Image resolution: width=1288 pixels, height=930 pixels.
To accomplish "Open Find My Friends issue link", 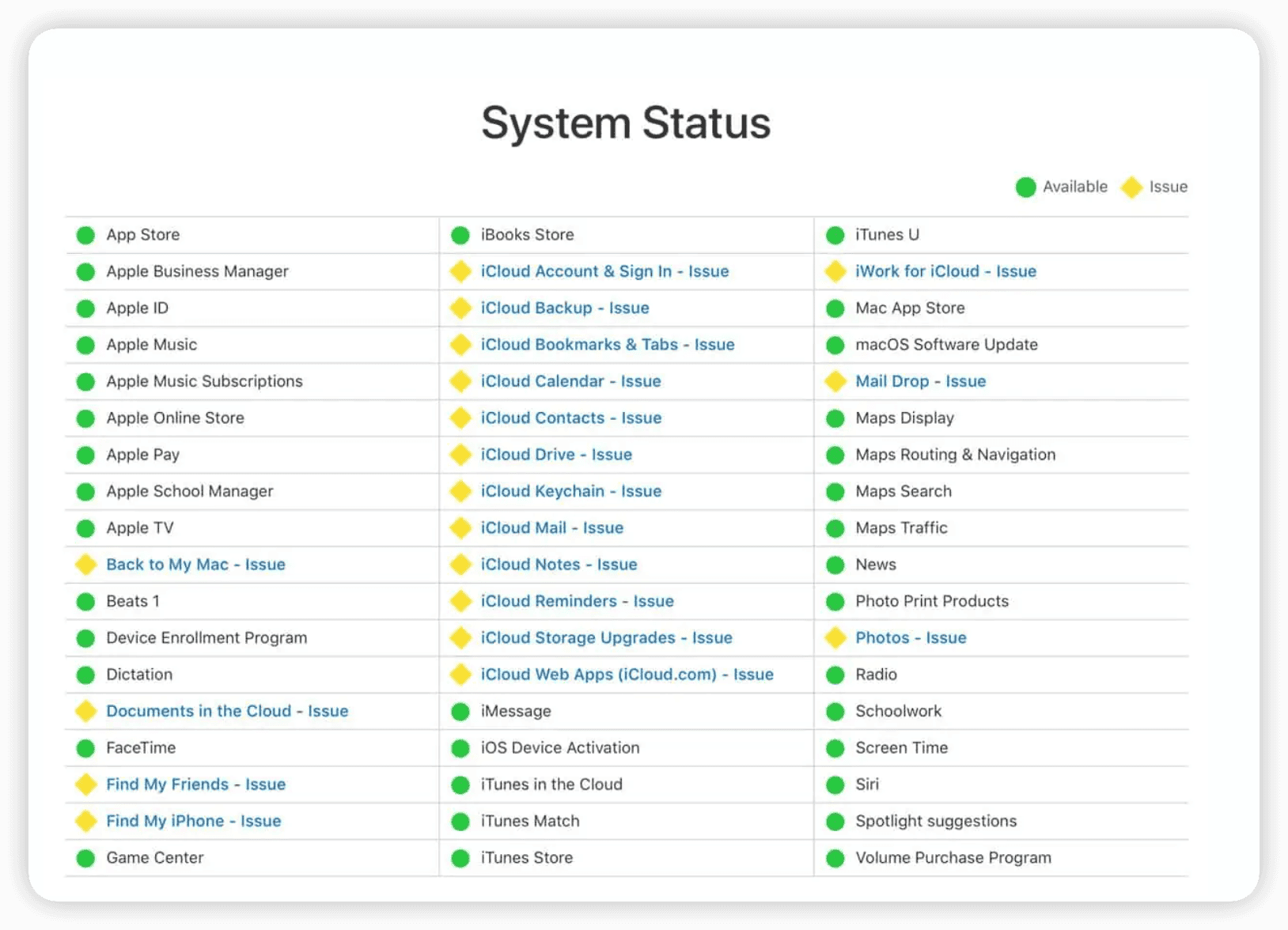I will (x=195, y=784).
